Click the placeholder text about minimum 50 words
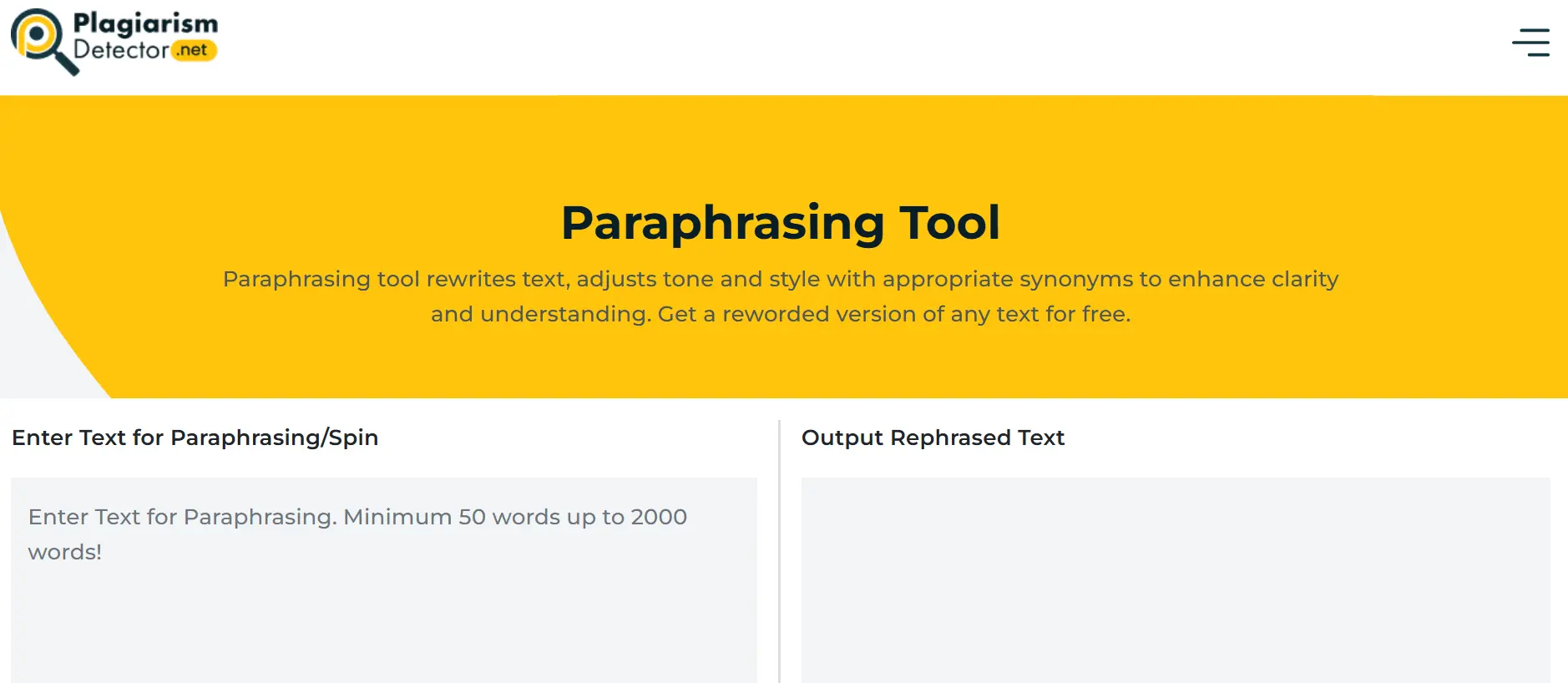 (357, 534)
